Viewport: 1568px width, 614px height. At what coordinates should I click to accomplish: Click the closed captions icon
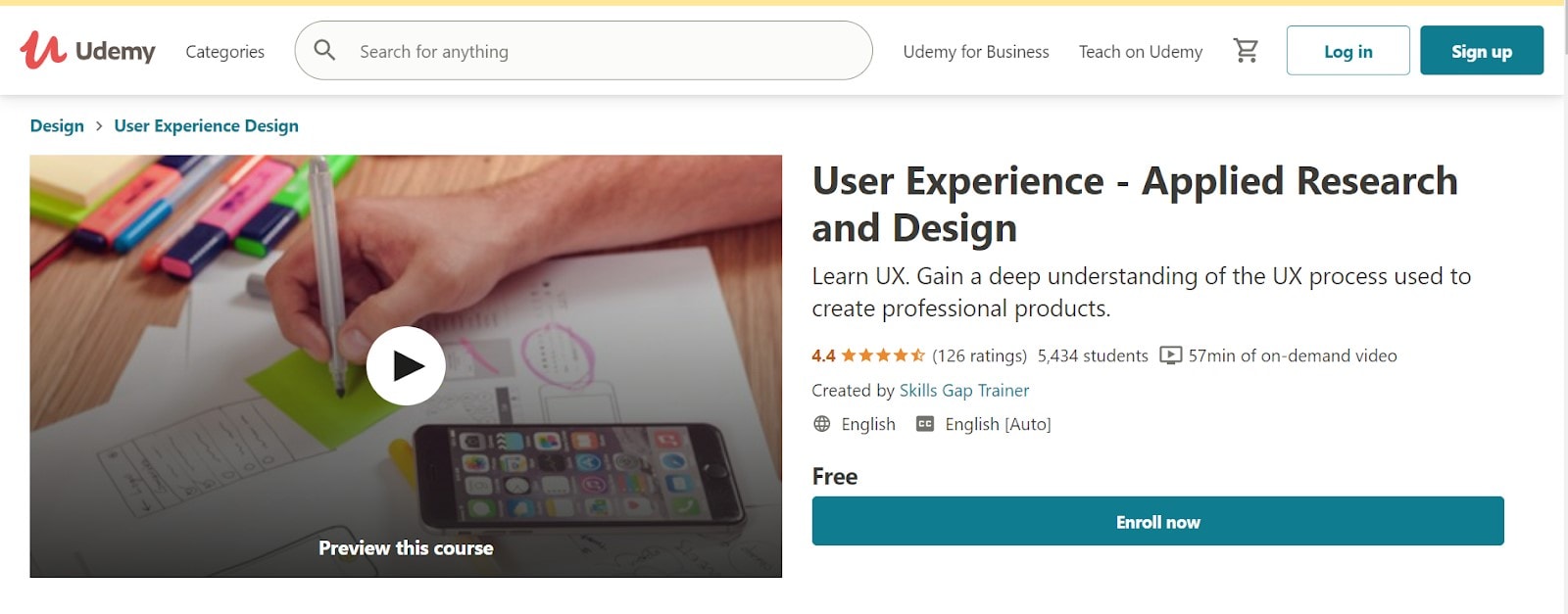[924, 424]
